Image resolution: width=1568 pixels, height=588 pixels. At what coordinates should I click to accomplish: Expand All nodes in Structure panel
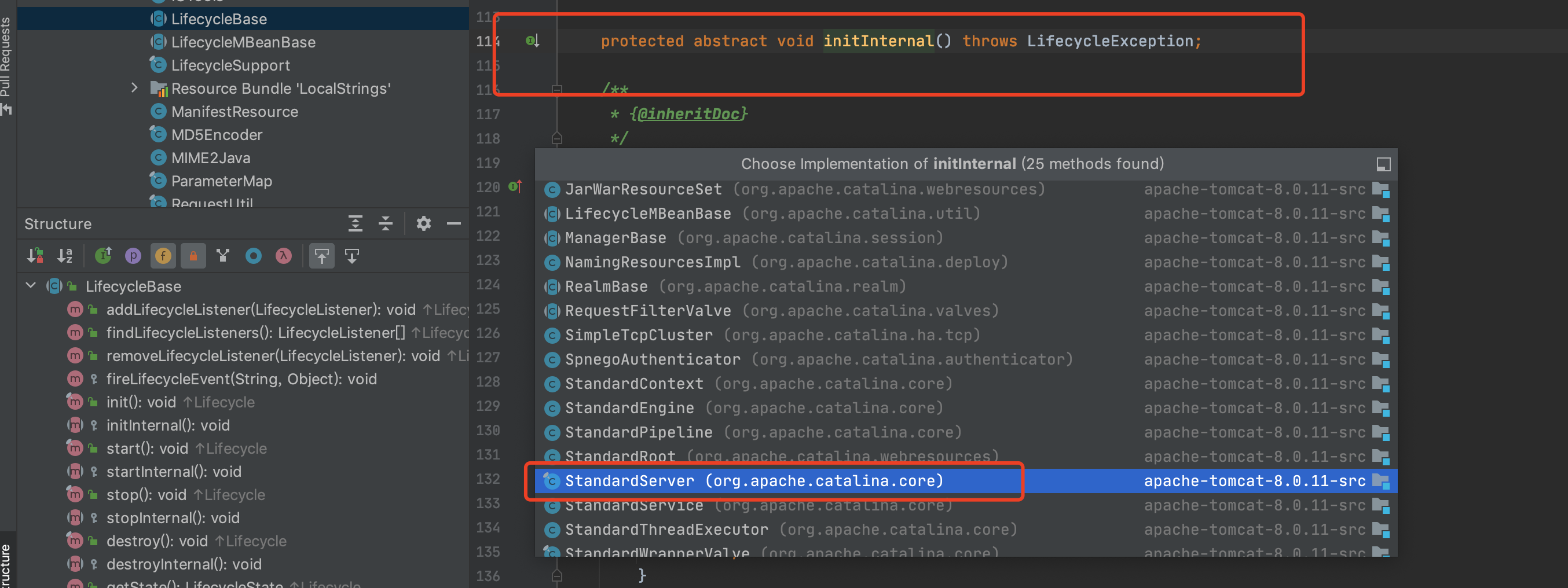[x=356, y=224]
